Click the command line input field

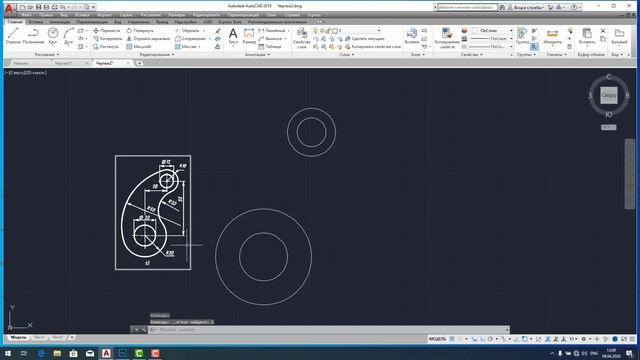point(329,329)
